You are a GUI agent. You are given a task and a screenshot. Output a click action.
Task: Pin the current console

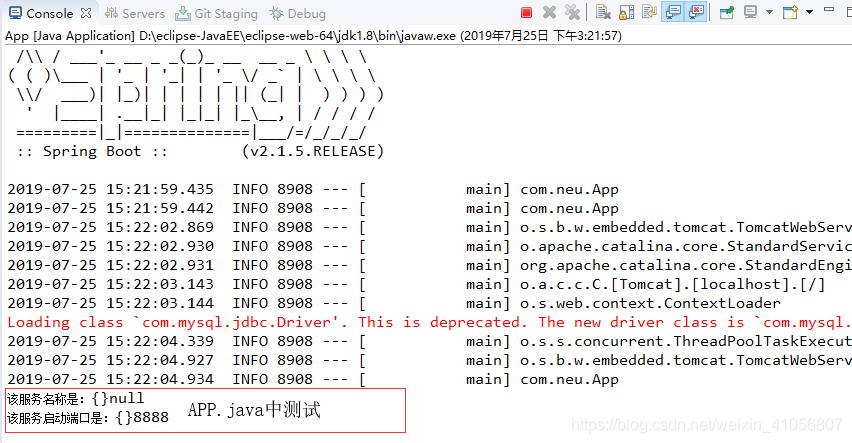(726, 13)
